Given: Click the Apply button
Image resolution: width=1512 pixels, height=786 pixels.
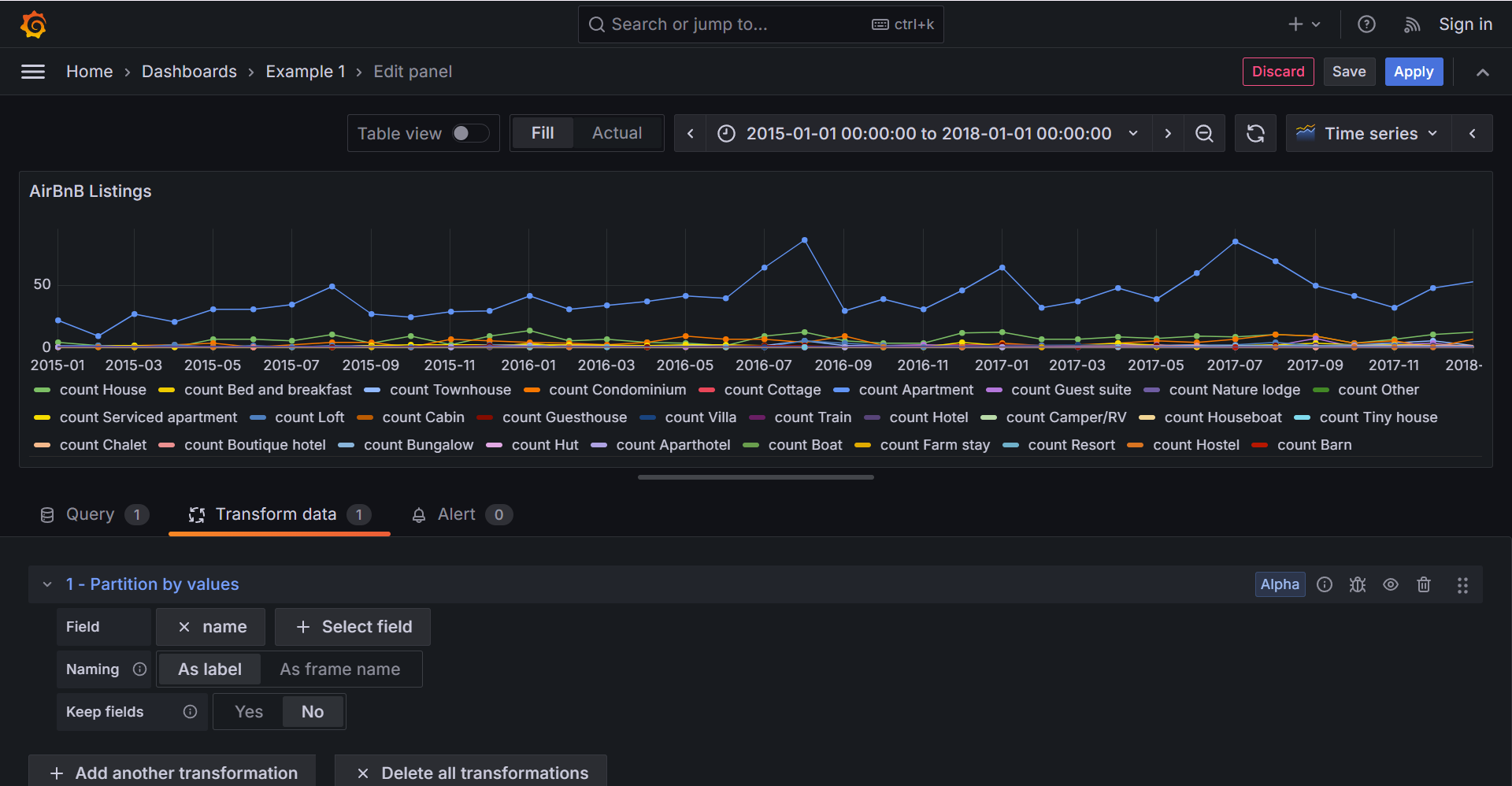Looking at the screenshot, I should [x=1414, y=72].
